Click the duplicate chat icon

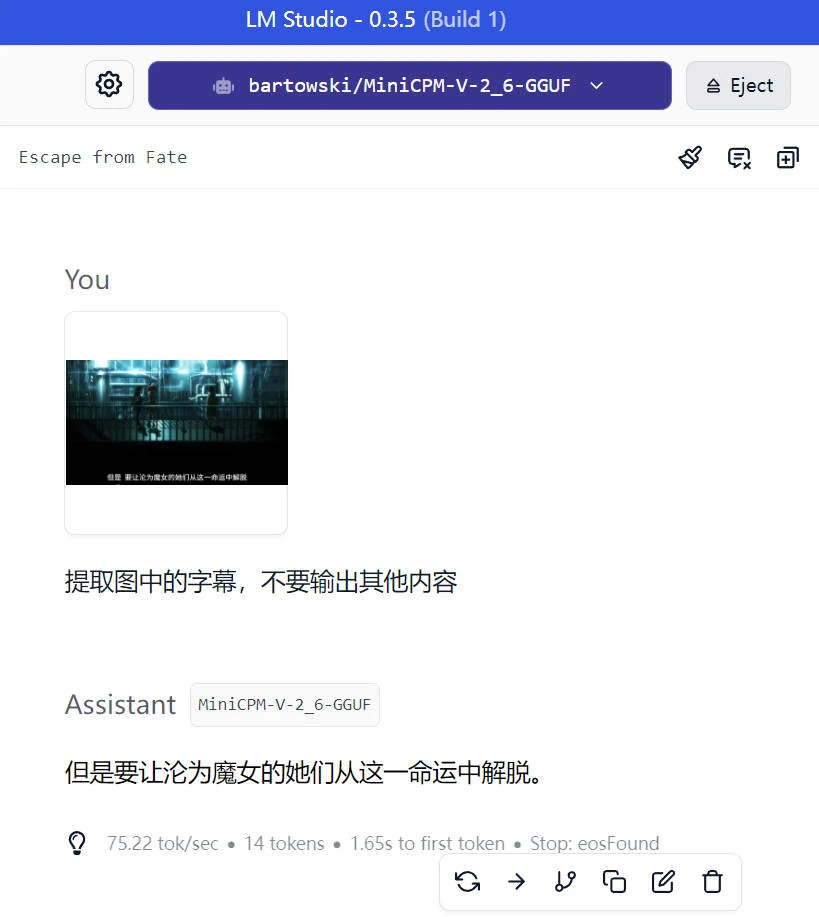788,157
